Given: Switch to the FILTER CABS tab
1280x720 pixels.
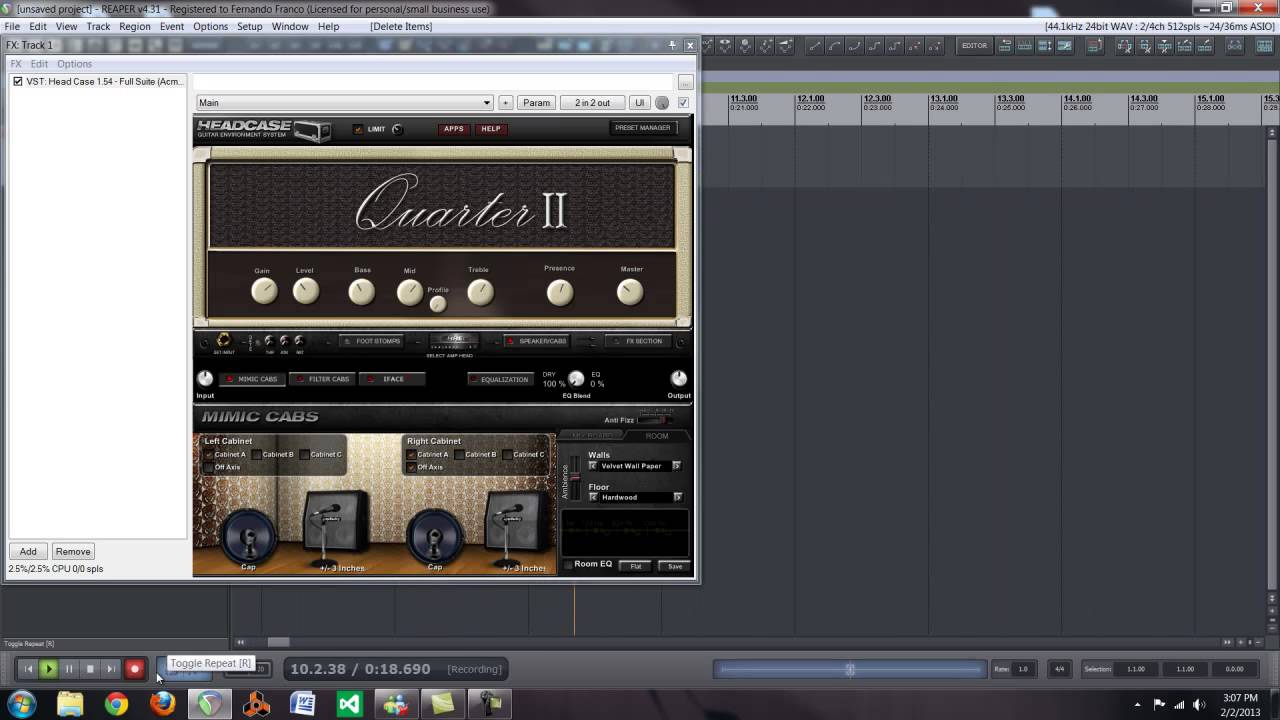Looking at the screenshot, I should pos(322,379).
